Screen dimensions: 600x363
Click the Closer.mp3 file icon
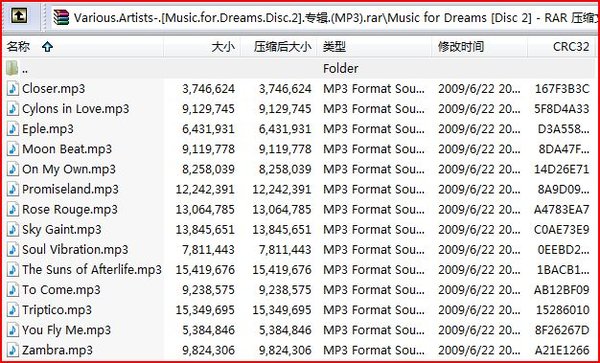point(13,89)
